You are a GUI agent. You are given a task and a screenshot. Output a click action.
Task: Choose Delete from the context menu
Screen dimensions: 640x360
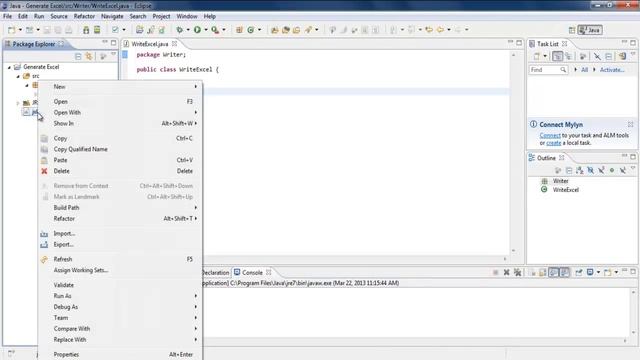pos(121,171)
